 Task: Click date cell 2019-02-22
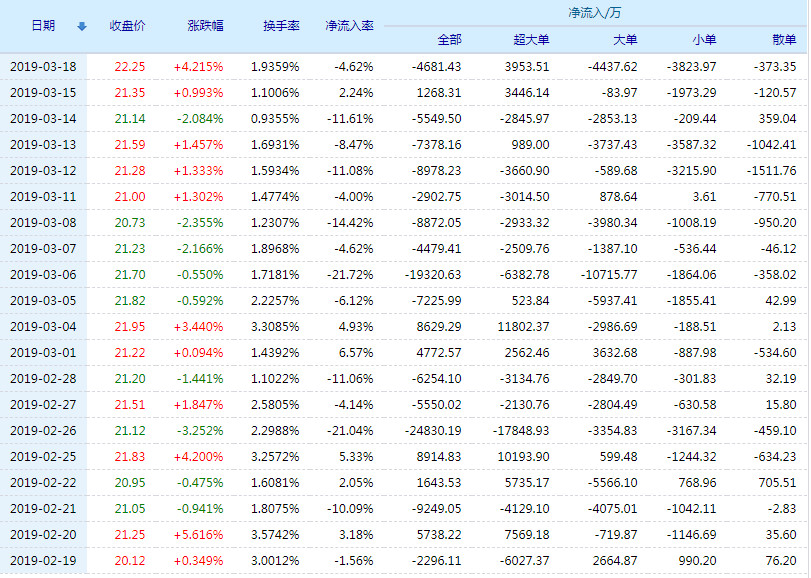coord(43,482)
